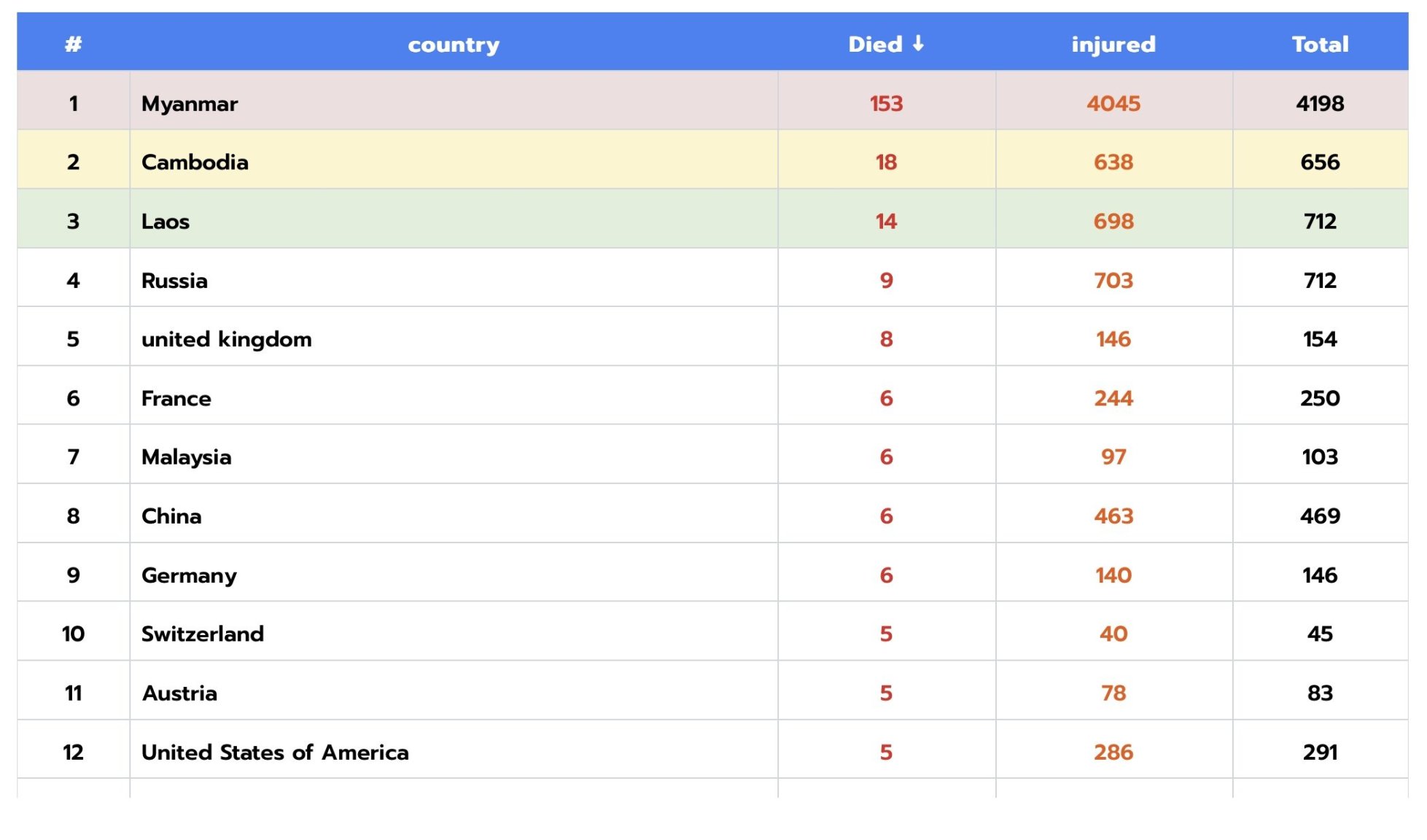Select the Cambodia country cell
1427x840 pixels.
pyautogui.click(x=454, y=160)
